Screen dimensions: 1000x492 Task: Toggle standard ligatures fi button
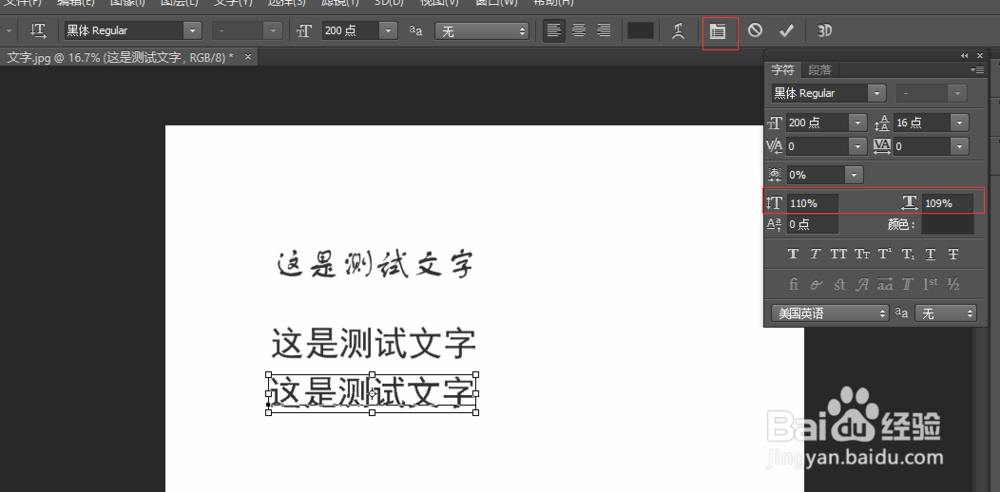(793, 285)
